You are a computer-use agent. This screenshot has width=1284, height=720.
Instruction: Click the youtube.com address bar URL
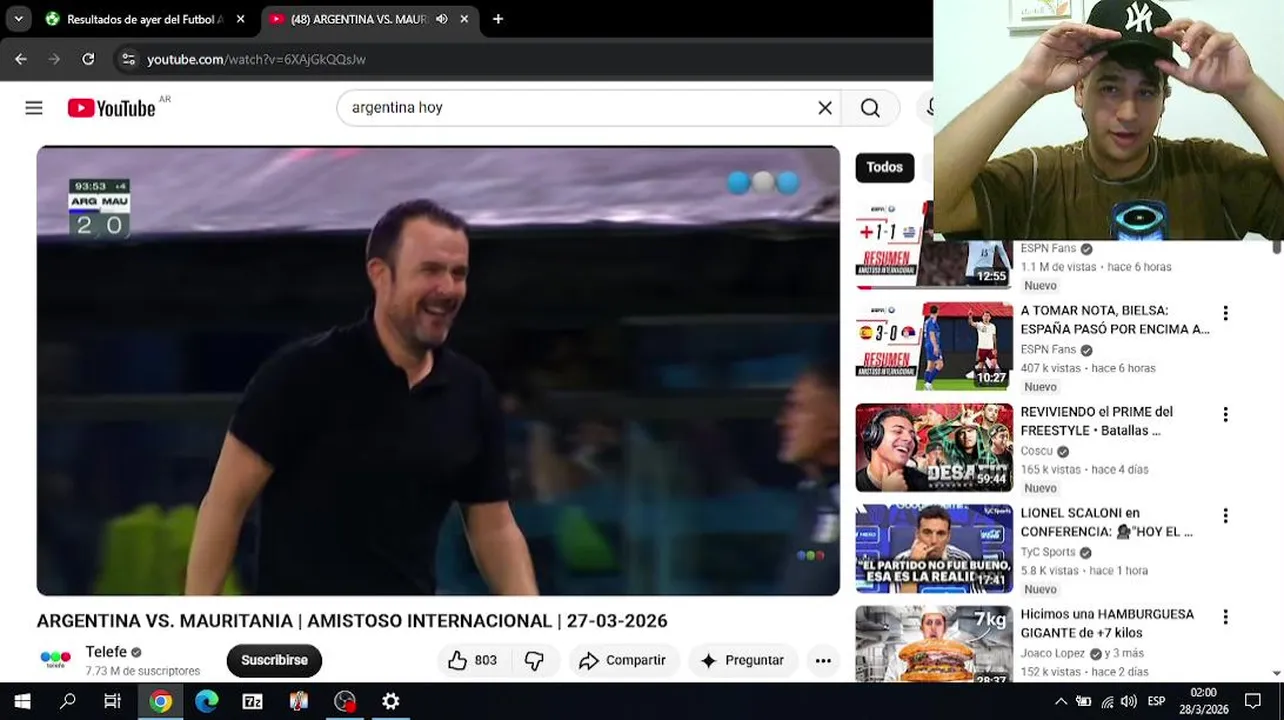(x=256, y=59)
